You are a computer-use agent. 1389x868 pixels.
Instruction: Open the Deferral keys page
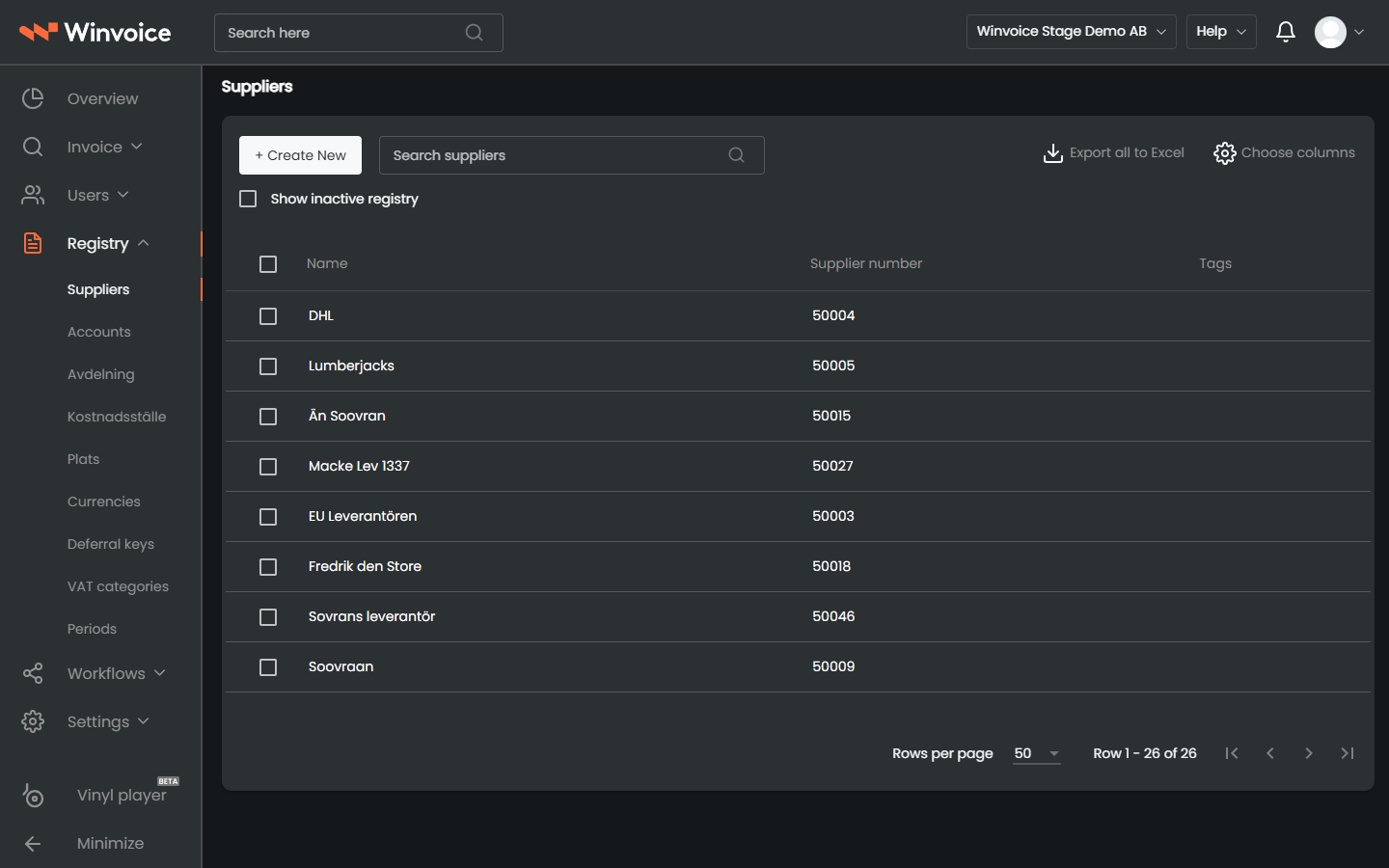(111, 544)
